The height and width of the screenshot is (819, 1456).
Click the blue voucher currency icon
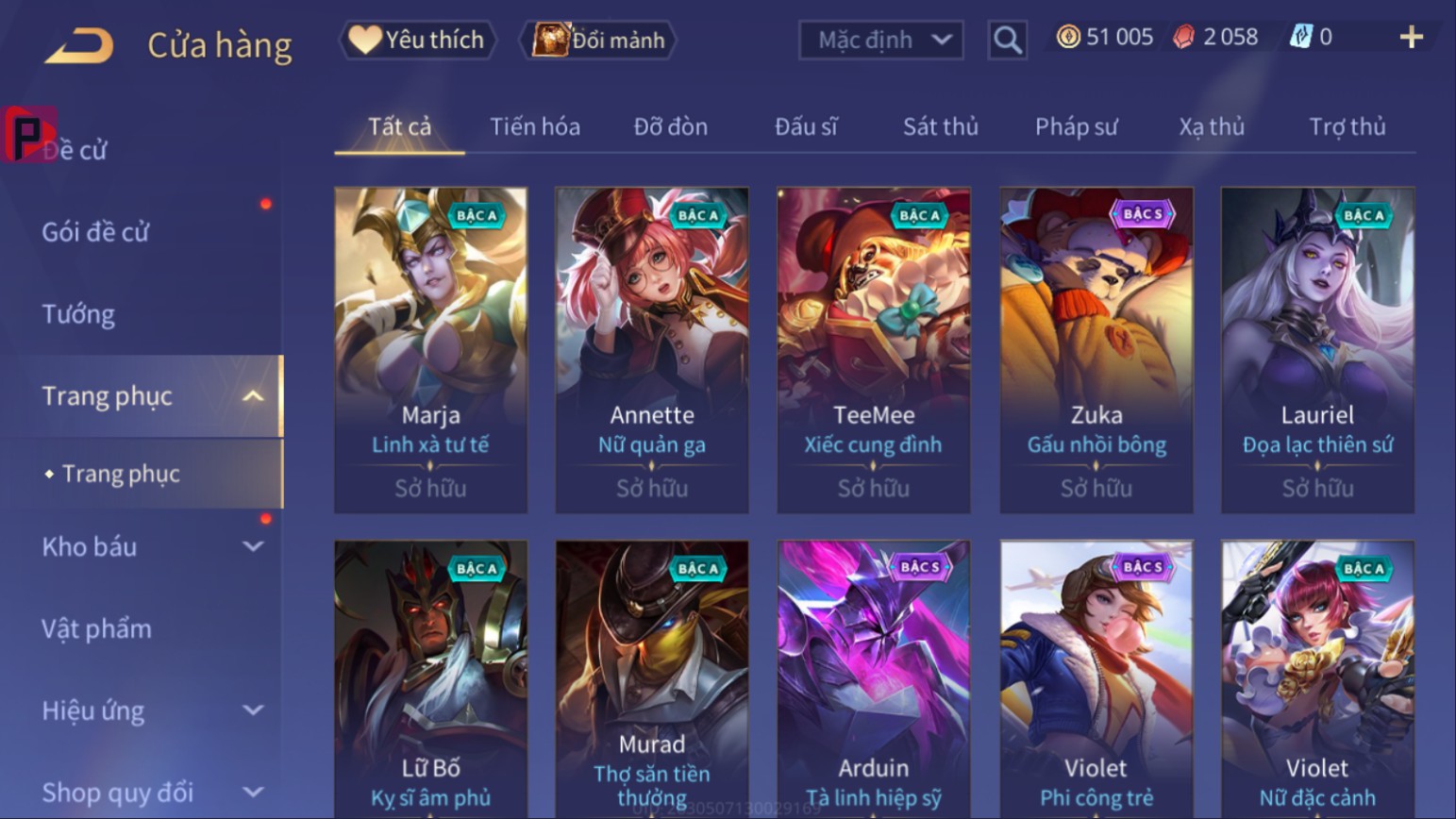(x=1300, y=37)
